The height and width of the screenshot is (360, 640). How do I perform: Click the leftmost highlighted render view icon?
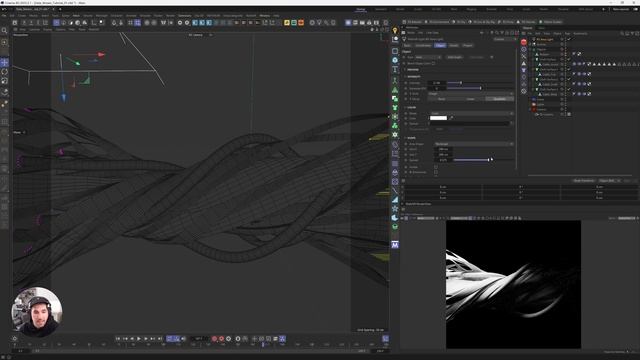348,22
